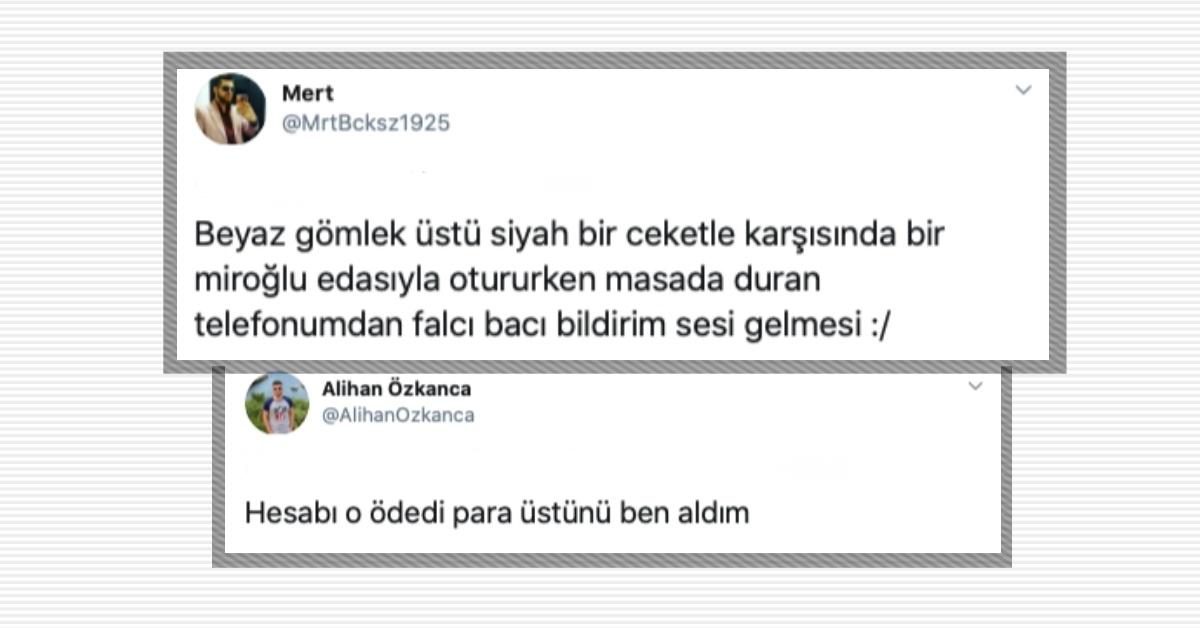The image size is (1200, 628).
Task: Click the display name Alihan Özkanca
Action: click(396, 389)
